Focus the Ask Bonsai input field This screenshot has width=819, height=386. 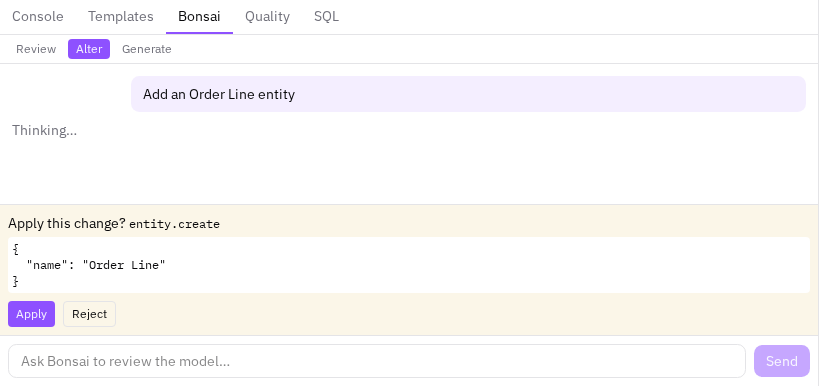click(x=377, y=361)
